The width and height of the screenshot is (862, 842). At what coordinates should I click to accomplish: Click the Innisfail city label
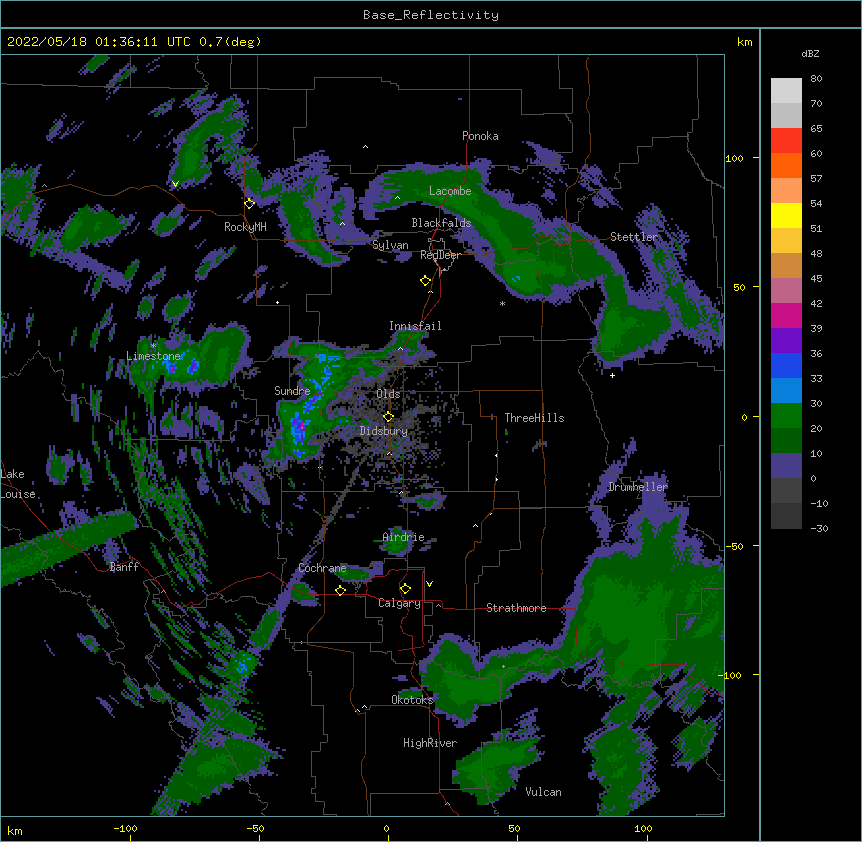point(415,326)
